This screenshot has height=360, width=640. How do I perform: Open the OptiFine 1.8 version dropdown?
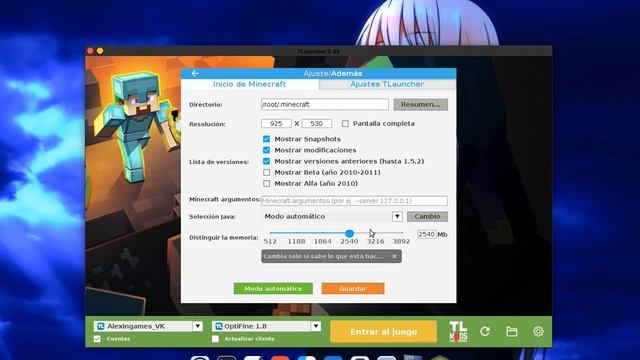(x=316, y=326)
